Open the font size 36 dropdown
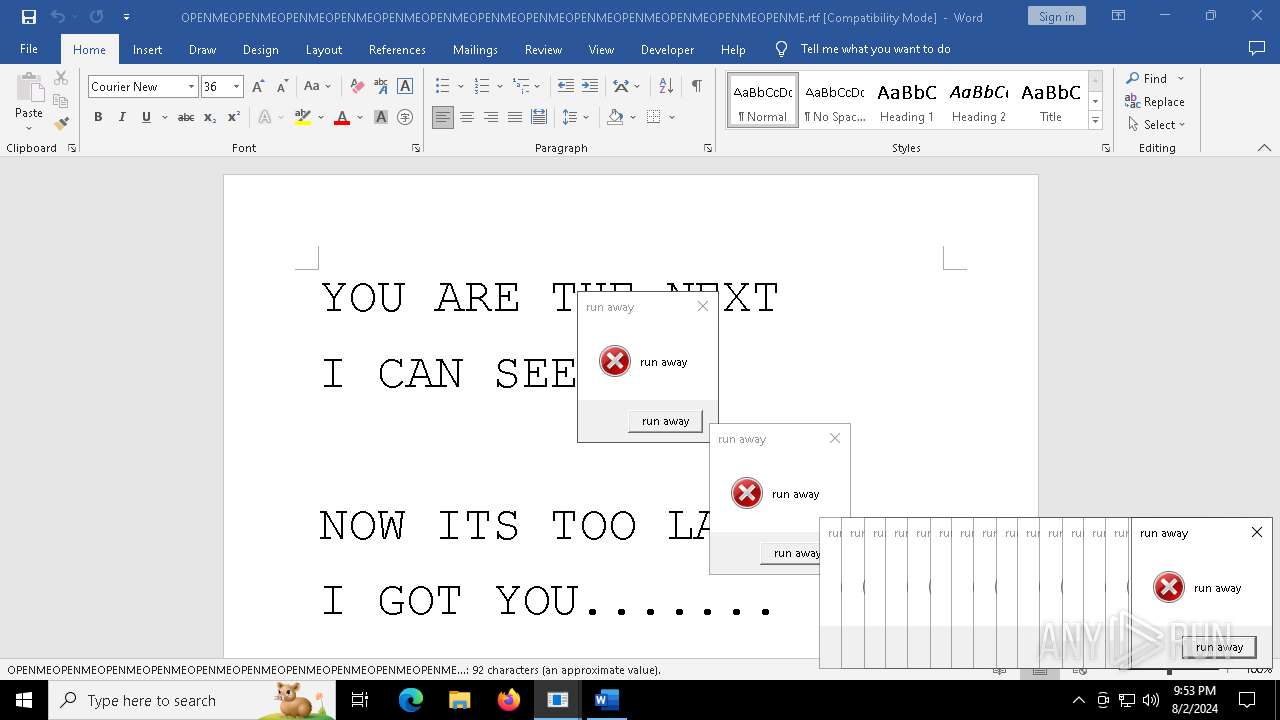This screenshot has height=720, width=1280. pyautogui.click(x=237, y=87)
